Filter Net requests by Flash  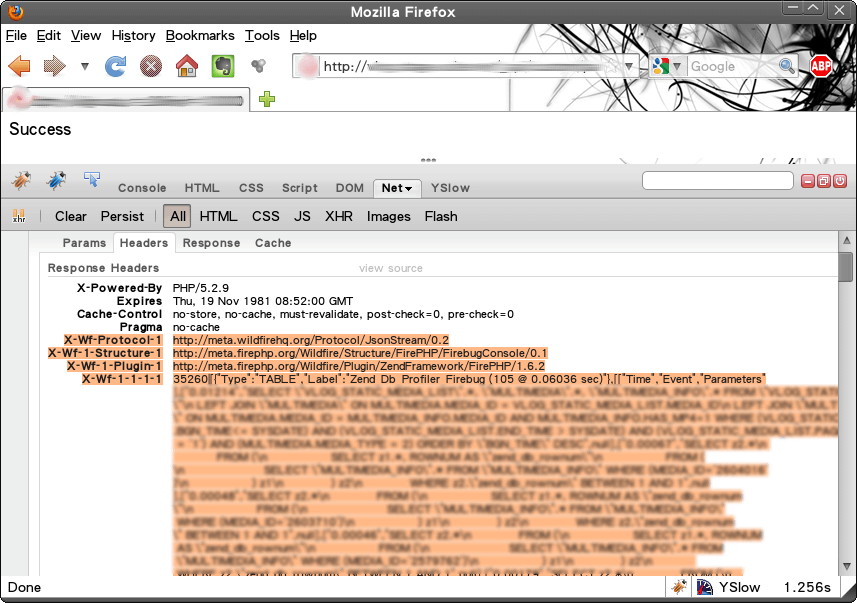(x=441, y=216)
